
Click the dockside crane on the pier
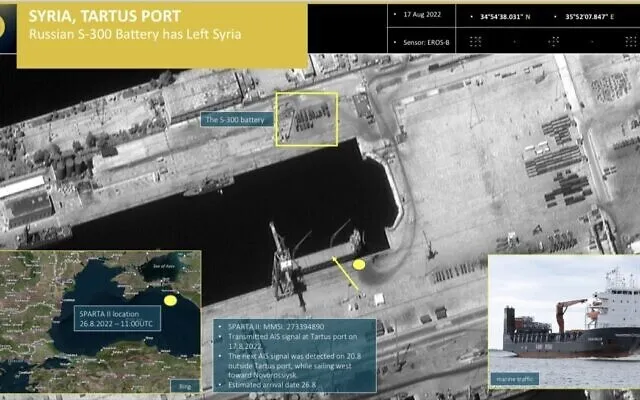tap(280, 260)
